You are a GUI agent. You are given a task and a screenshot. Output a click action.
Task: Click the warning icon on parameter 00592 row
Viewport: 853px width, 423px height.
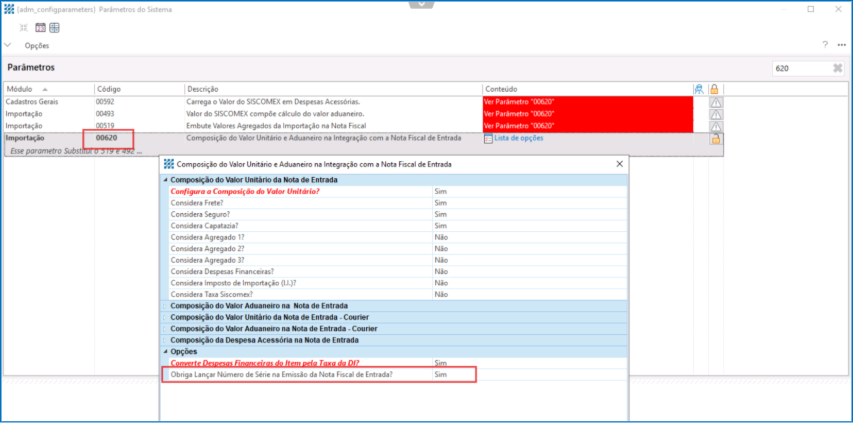coord(715,102)
